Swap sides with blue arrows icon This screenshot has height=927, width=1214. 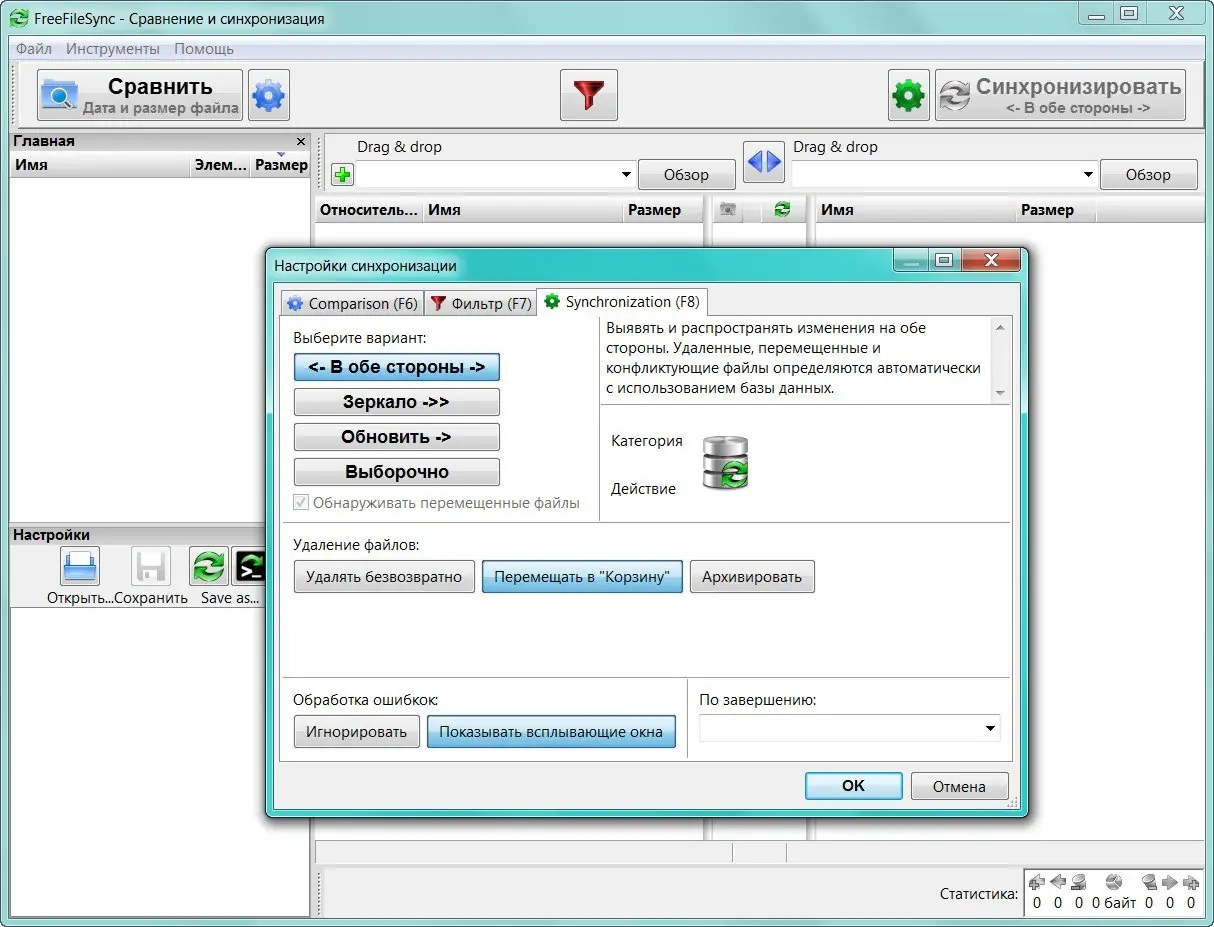click(764, 162)
